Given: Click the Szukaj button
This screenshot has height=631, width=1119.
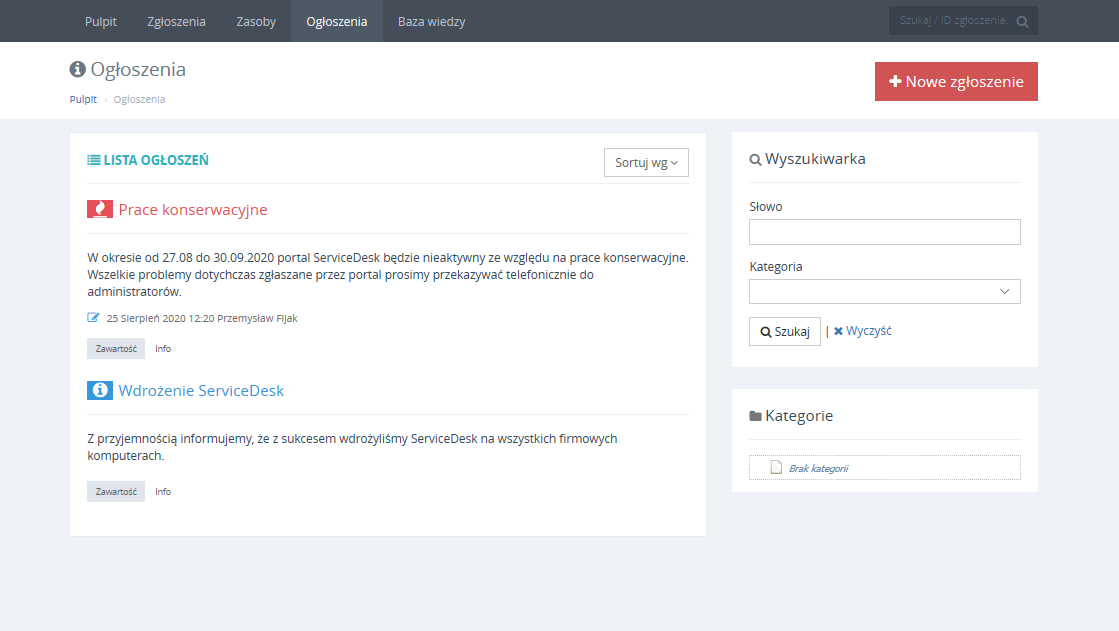Looking at the screenshot, I should [784, 331].
